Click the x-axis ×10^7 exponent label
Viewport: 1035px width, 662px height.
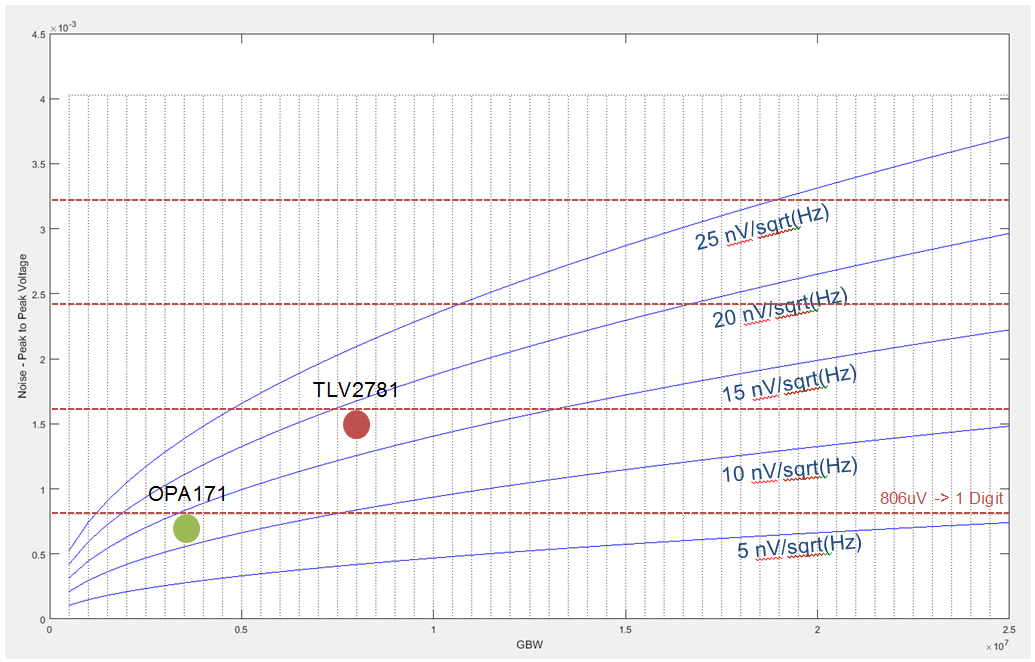997,647
